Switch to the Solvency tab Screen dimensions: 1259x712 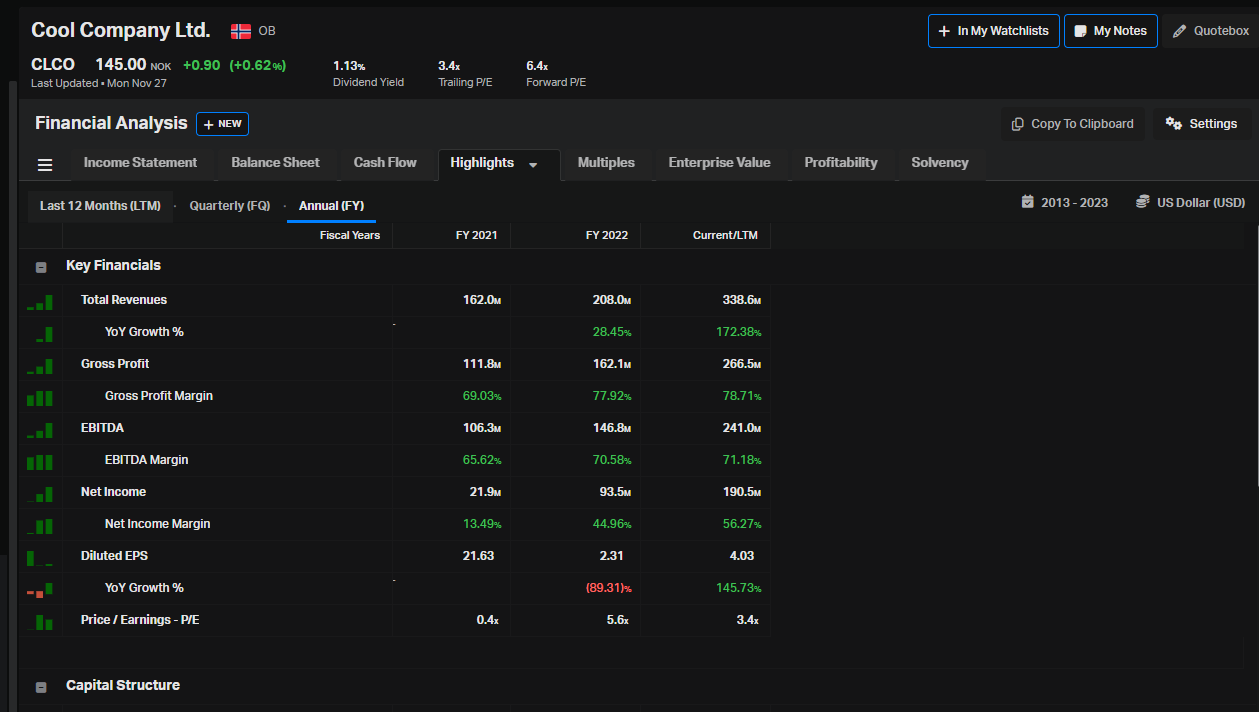tap(940, 163)
